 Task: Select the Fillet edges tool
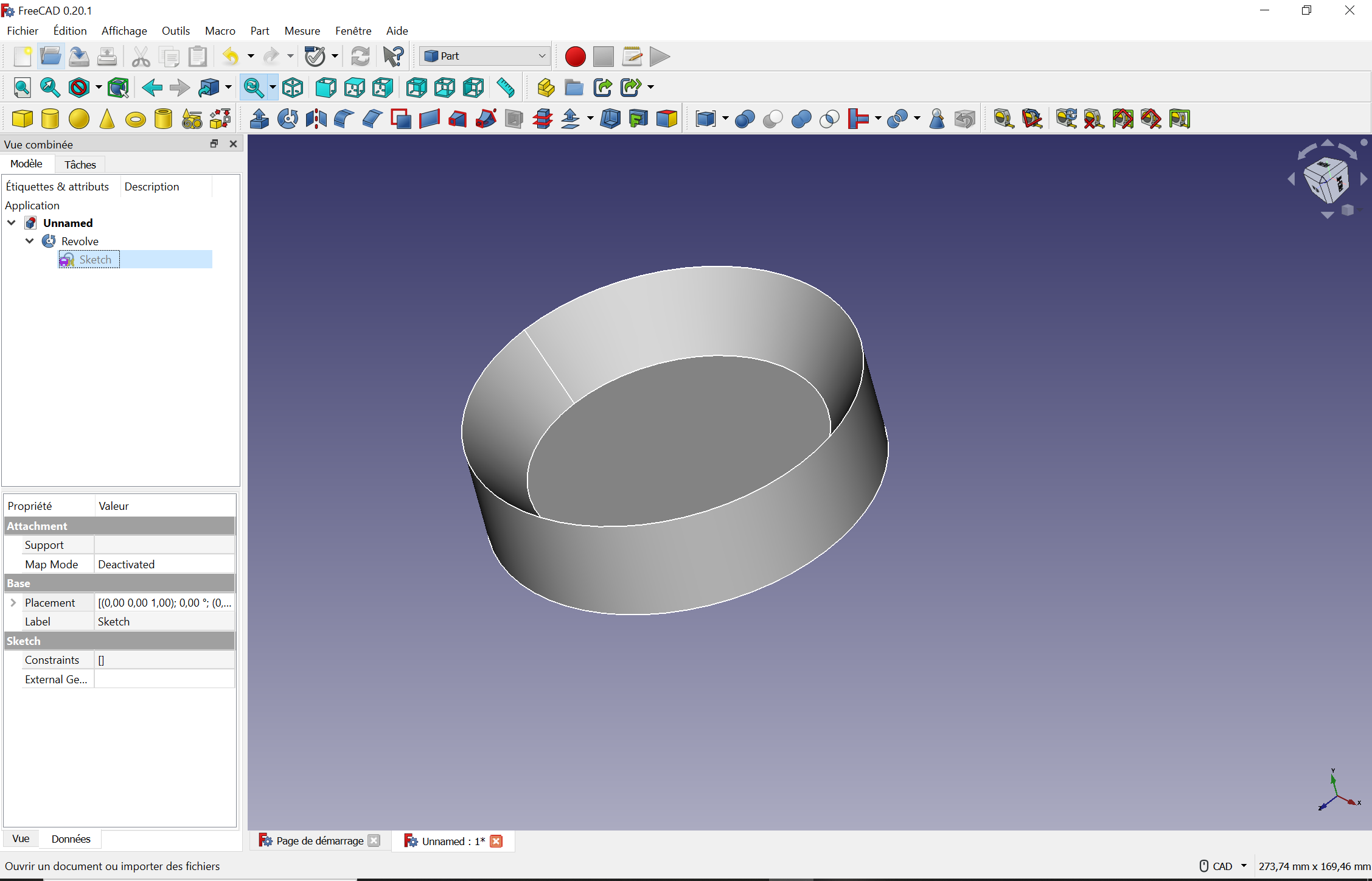[x=344, y=119]
